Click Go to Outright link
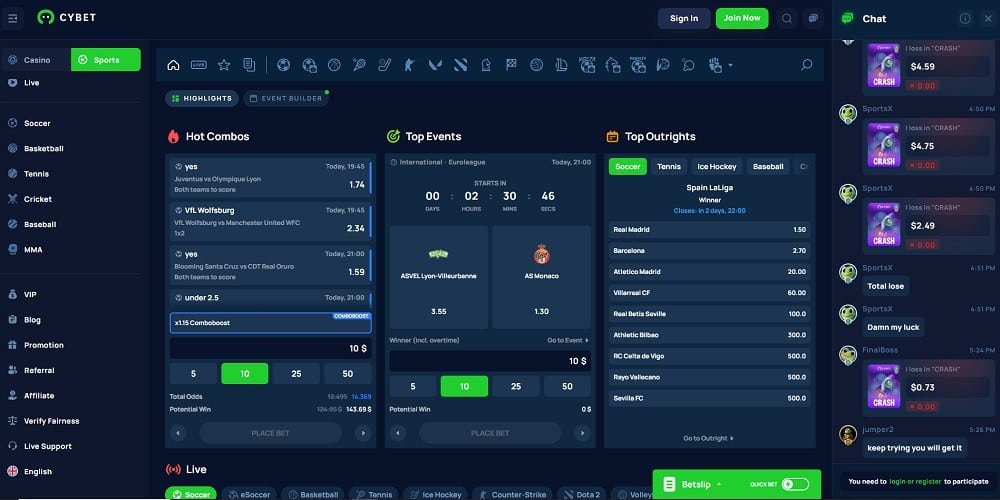 tap(709, 438)
